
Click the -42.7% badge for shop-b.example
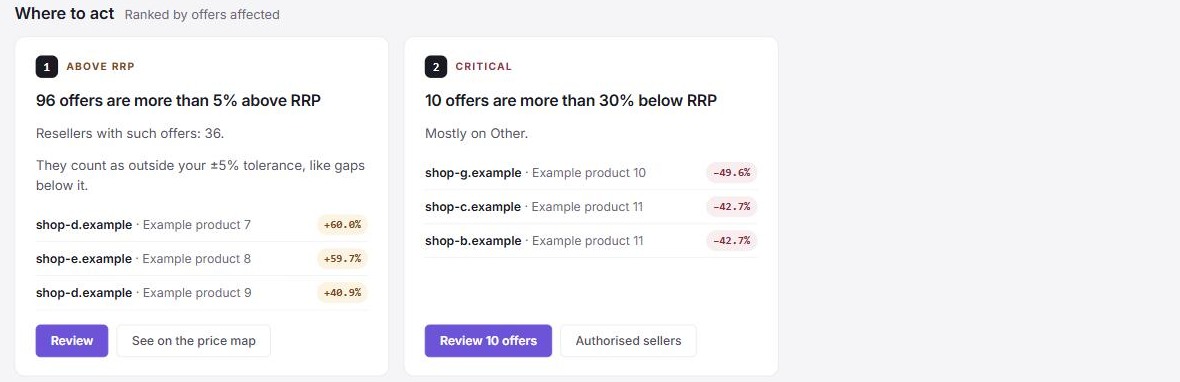(x=731, y=241)
